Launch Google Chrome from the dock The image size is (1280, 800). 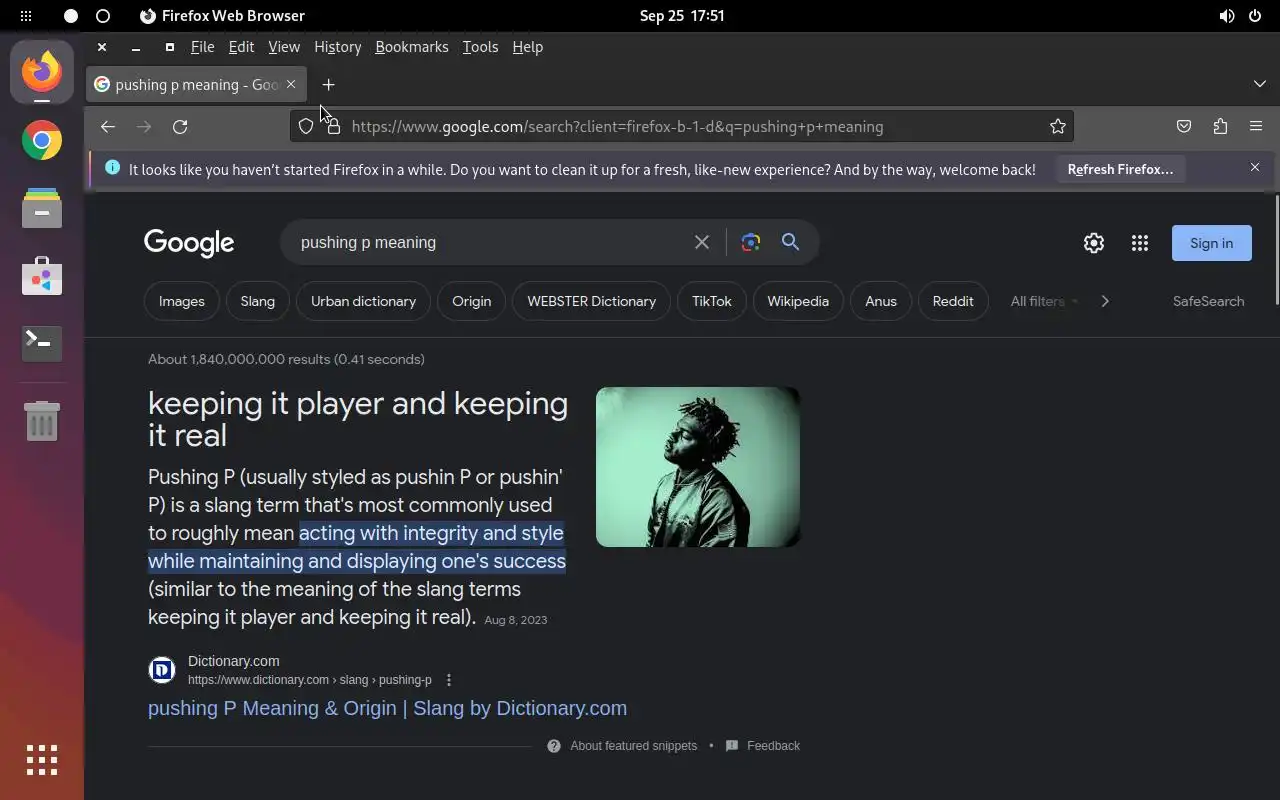click(x=42, y=141)
